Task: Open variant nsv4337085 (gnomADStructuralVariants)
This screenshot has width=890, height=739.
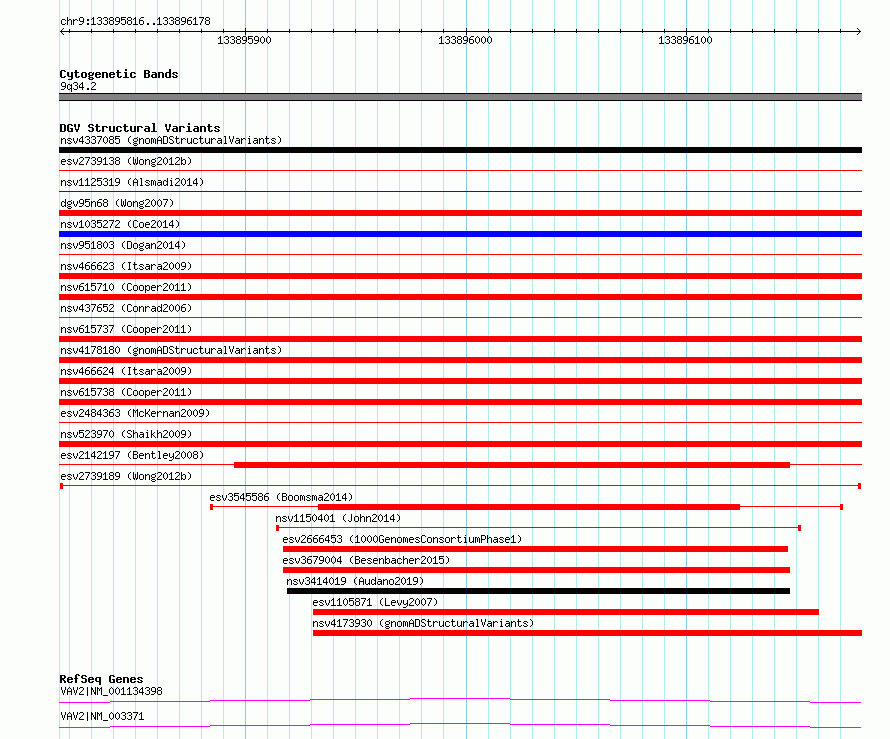Action: (171, 140)
